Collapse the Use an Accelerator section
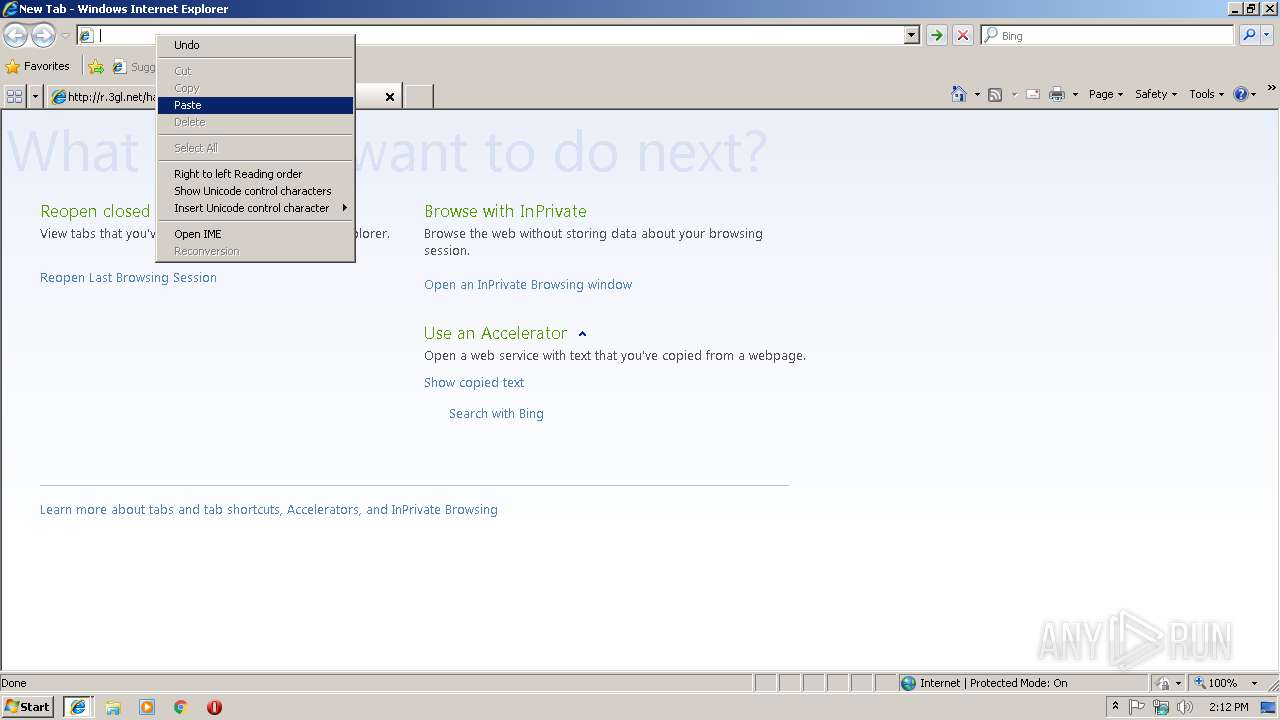 582,334
